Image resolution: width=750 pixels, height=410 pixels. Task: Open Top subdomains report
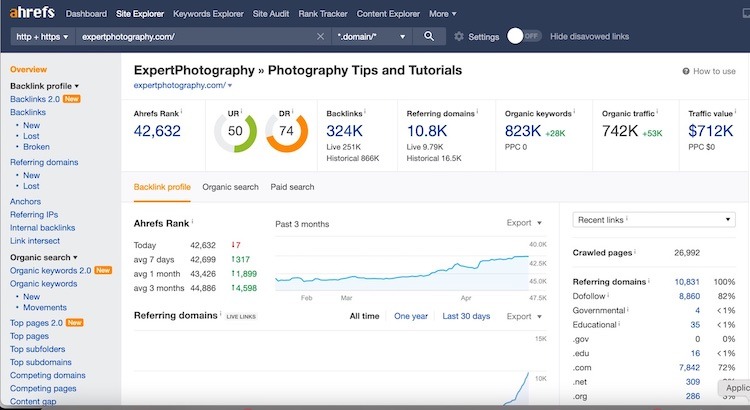point(41,362)
